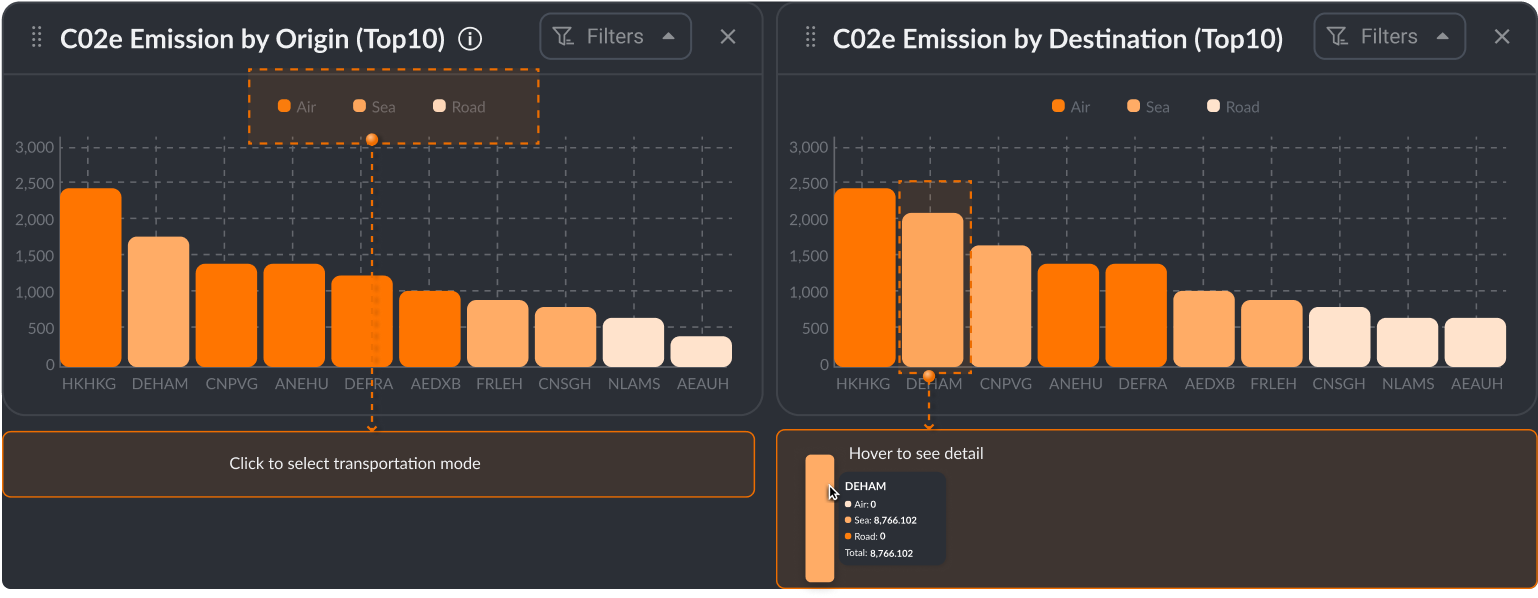Open Filters dropdown in Origin chart
The width and height of the screenshot is (1538, 598).
(615, 37)
